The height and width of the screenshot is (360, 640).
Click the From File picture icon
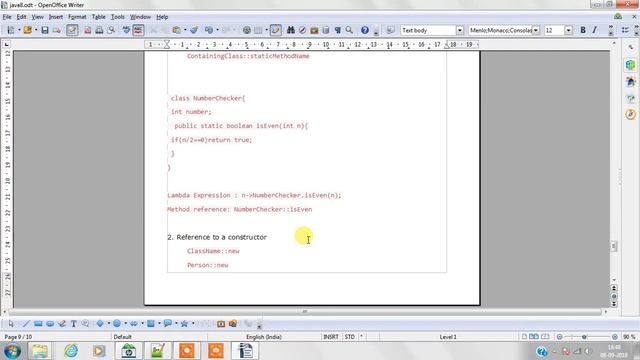(233, 324)
